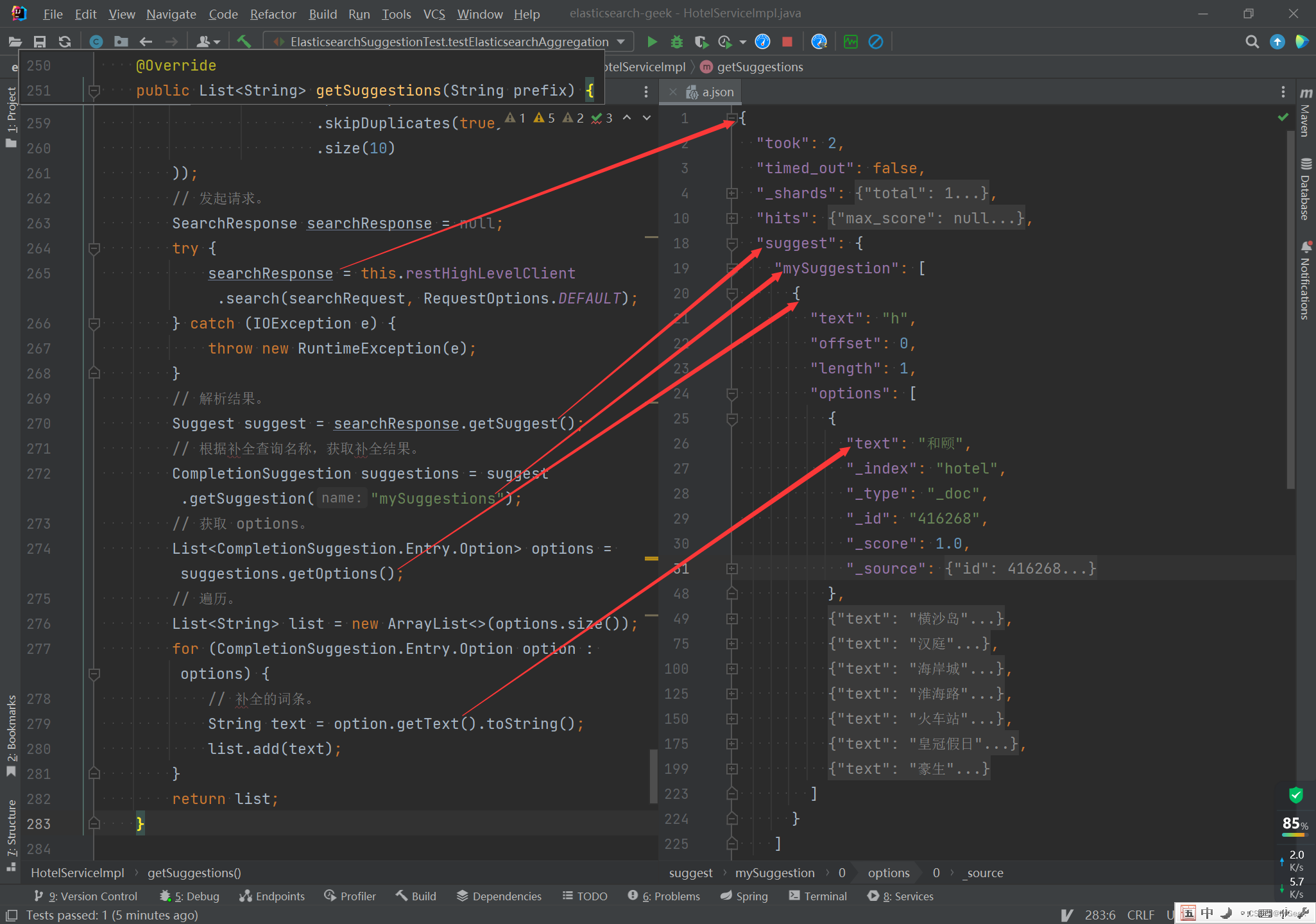Click the Synchronize refresh icon
The image size is (1316, 924).
tap(65, 42)
